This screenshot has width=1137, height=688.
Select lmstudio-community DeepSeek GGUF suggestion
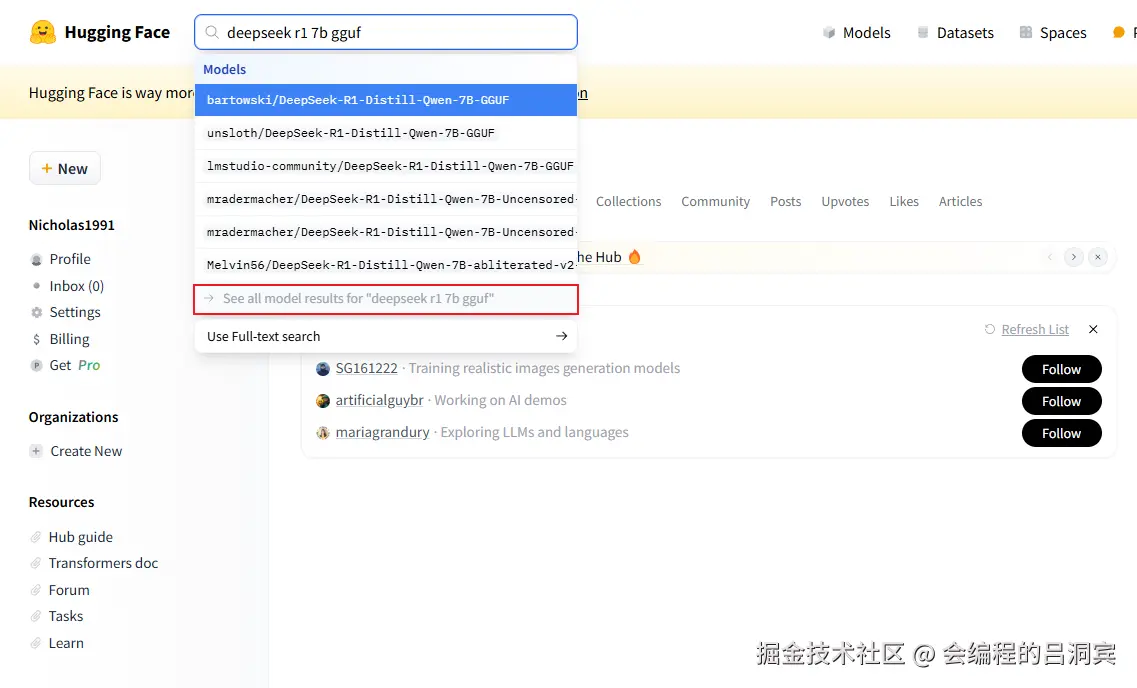pyautogui.click(x=386, y=166)
